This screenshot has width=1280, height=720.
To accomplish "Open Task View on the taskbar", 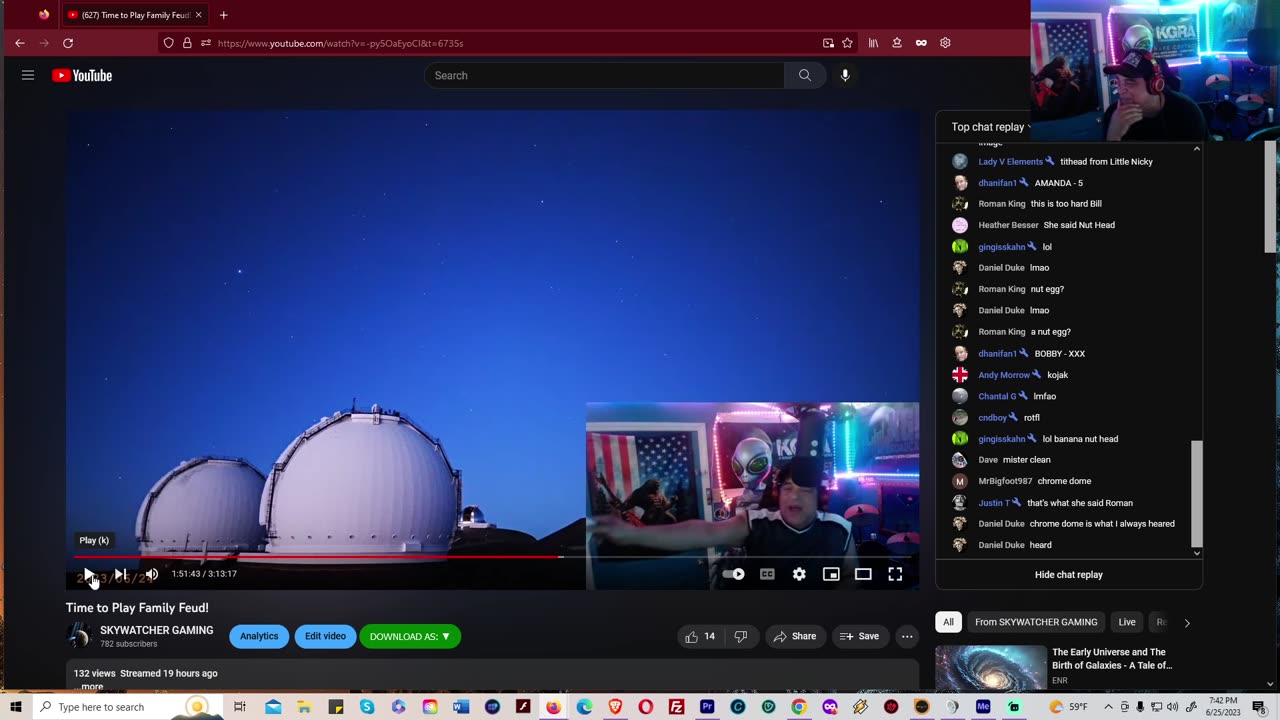I will tap(240, 707).
